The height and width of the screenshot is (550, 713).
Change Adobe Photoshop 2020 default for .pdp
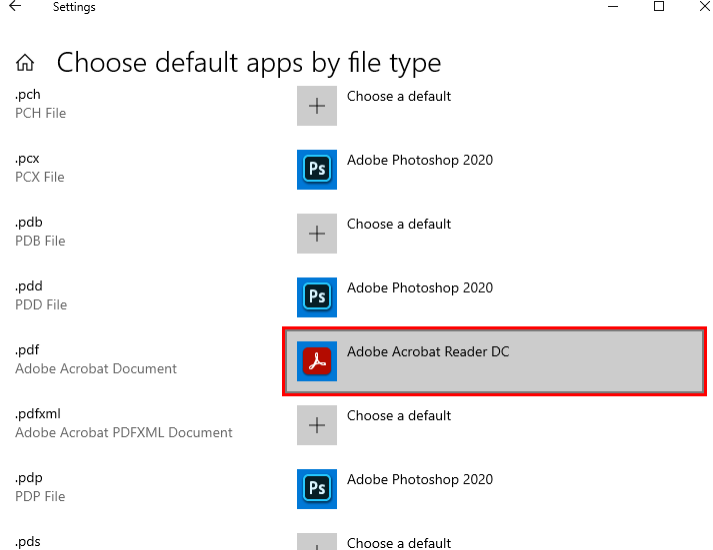click(x=420, y=480)
